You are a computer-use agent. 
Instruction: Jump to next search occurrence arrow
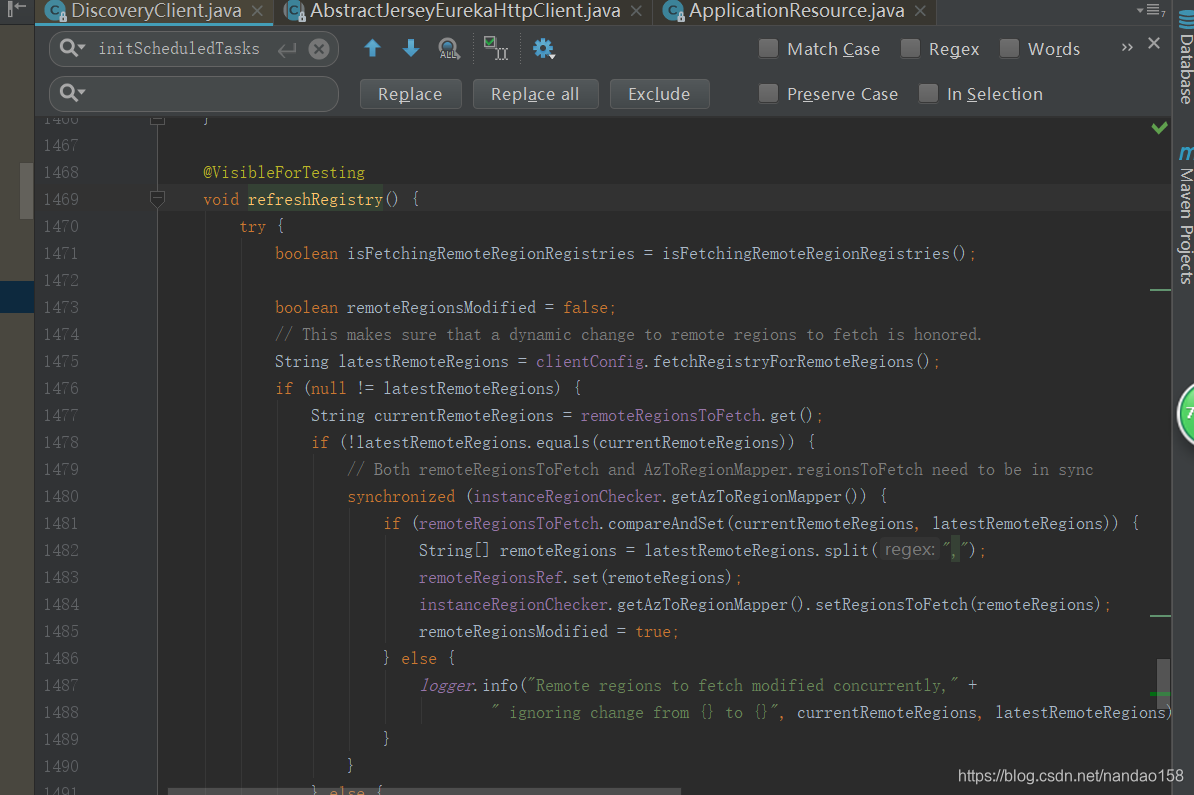coord(410,48)
